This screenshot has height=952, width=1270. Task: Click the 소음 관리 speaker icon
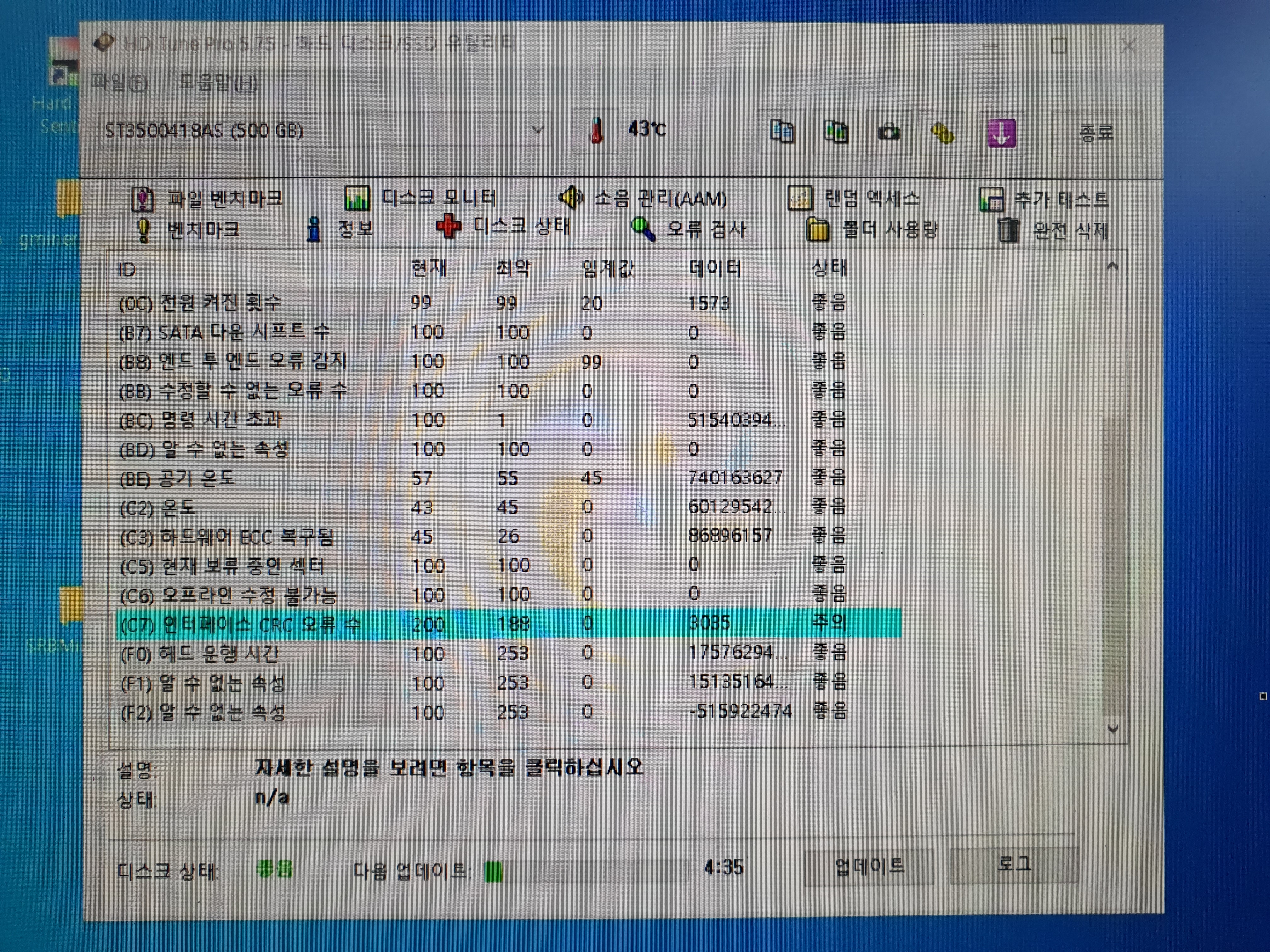571,197
